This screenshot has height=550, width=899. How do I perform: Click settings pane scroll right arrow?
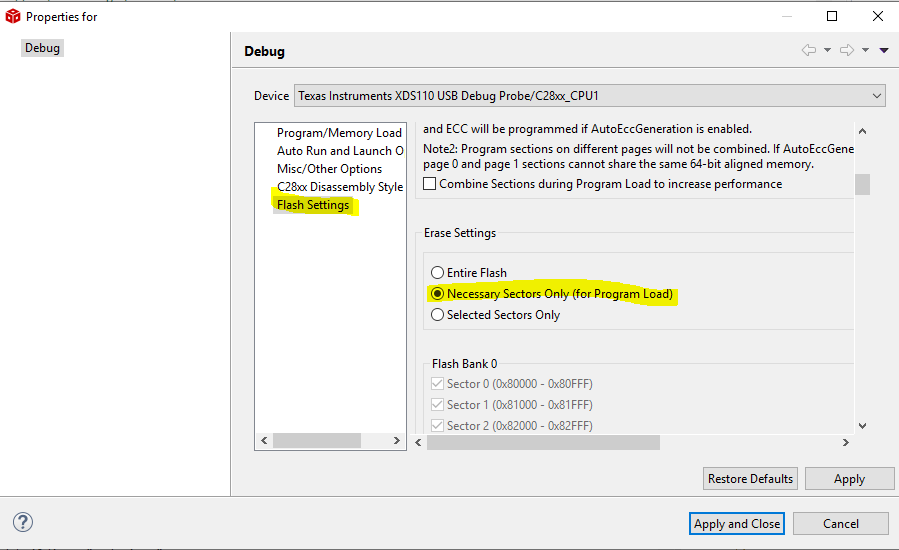(x=846, y=442)
